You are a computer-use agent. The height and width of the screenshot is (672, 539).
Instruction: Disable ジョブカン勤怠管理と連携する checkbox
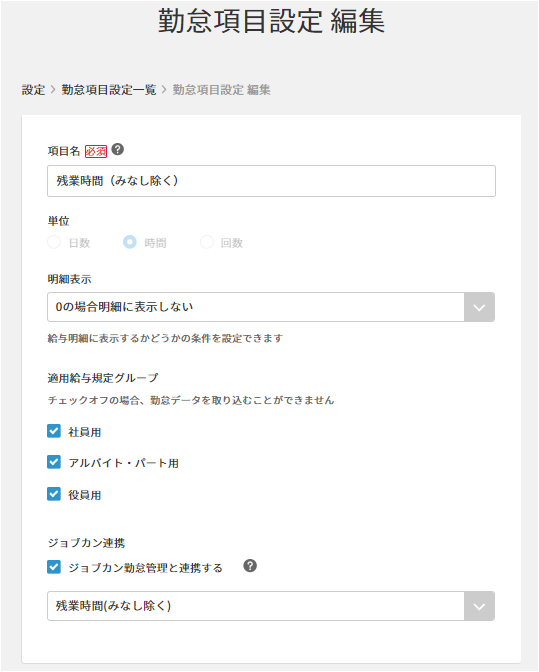(54, 567)
